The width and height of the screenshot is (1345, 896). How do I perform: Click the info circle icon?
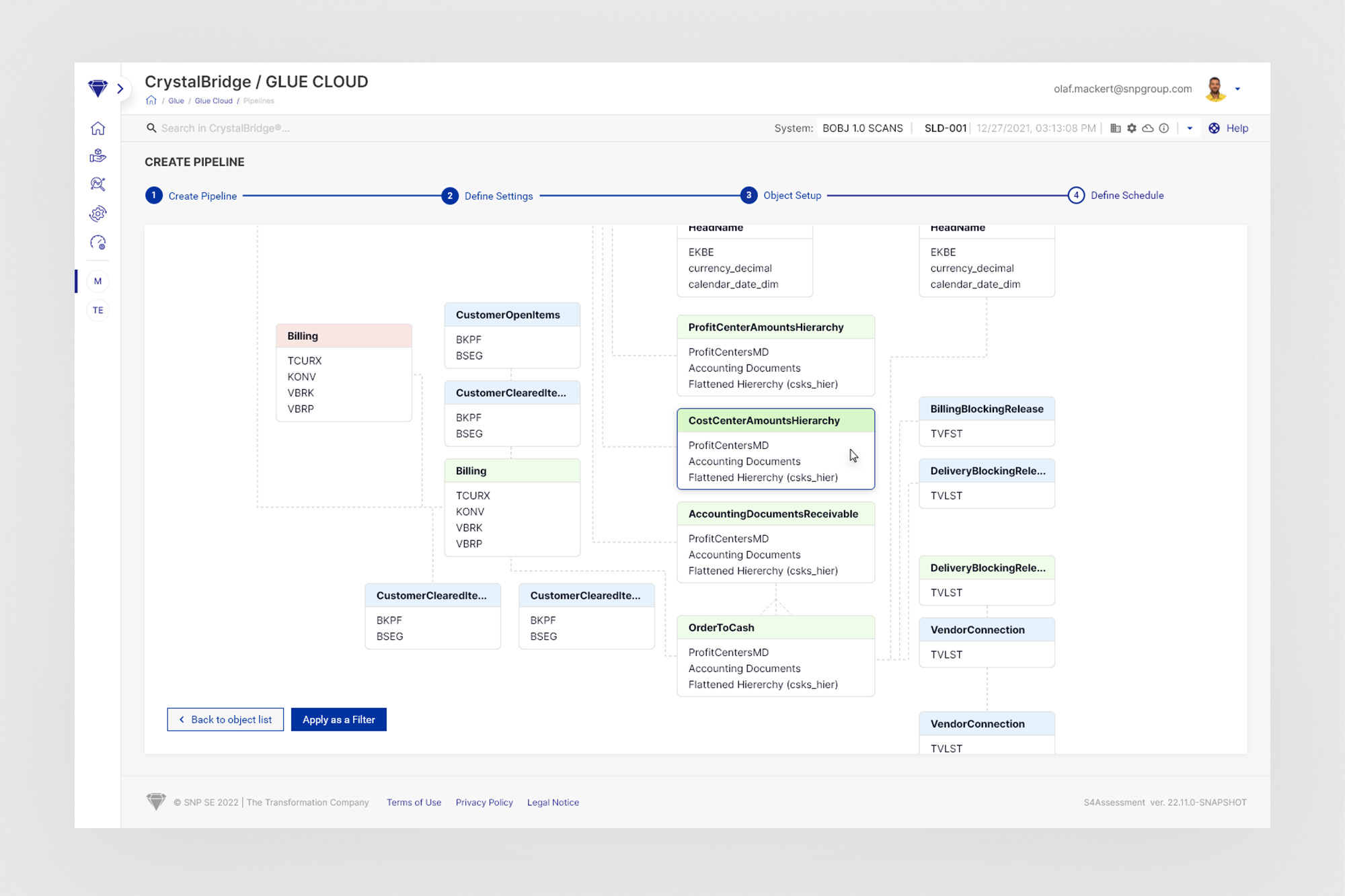tap(1164, 128)
